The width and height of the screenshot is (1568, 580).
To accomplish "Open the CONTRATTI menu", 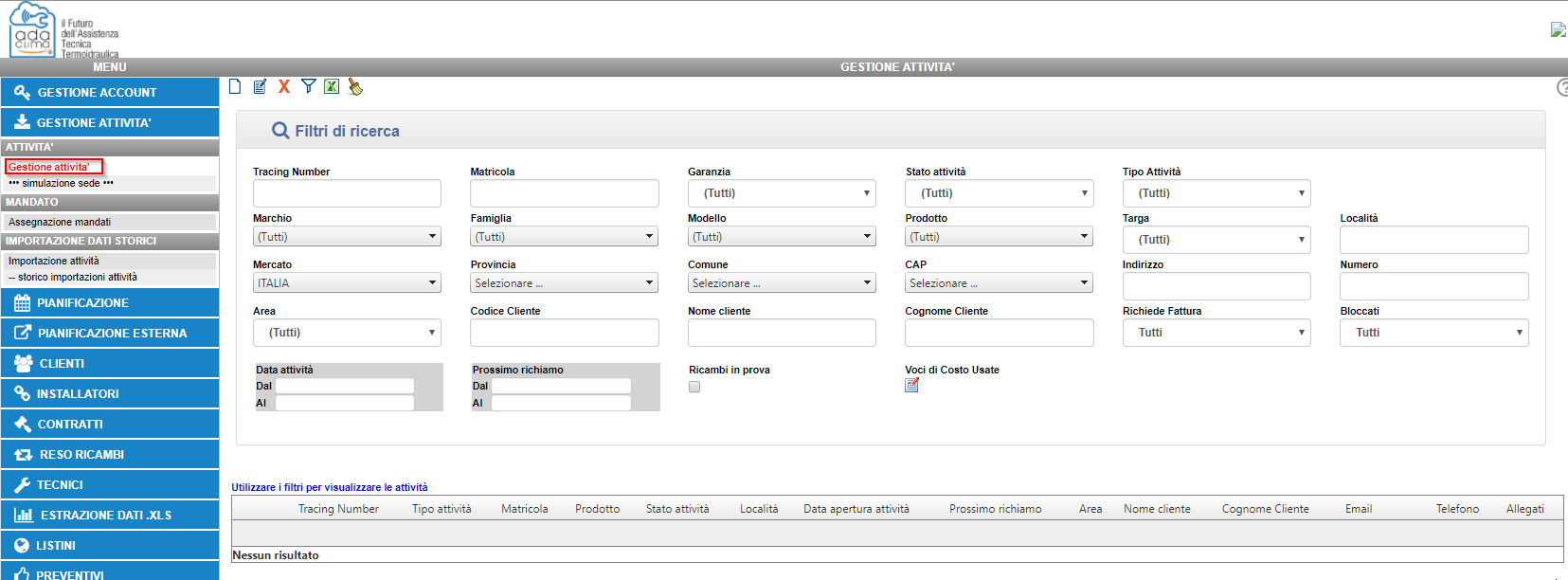I will (110, 424).
